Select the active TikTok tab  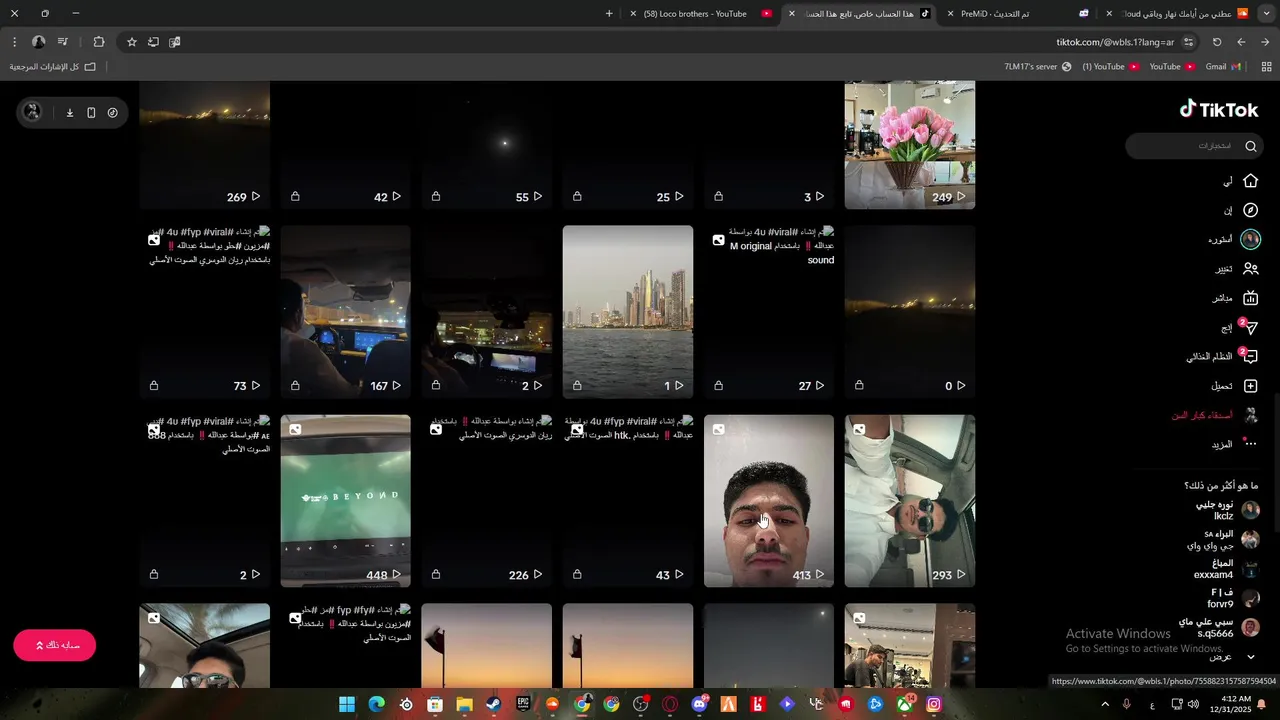point(860,14)
